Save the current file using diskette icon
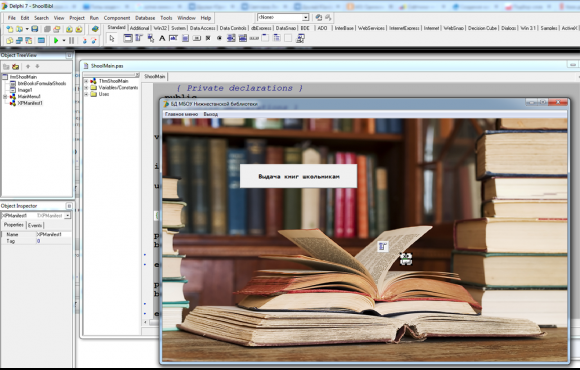580x370 pixels. 35,29
